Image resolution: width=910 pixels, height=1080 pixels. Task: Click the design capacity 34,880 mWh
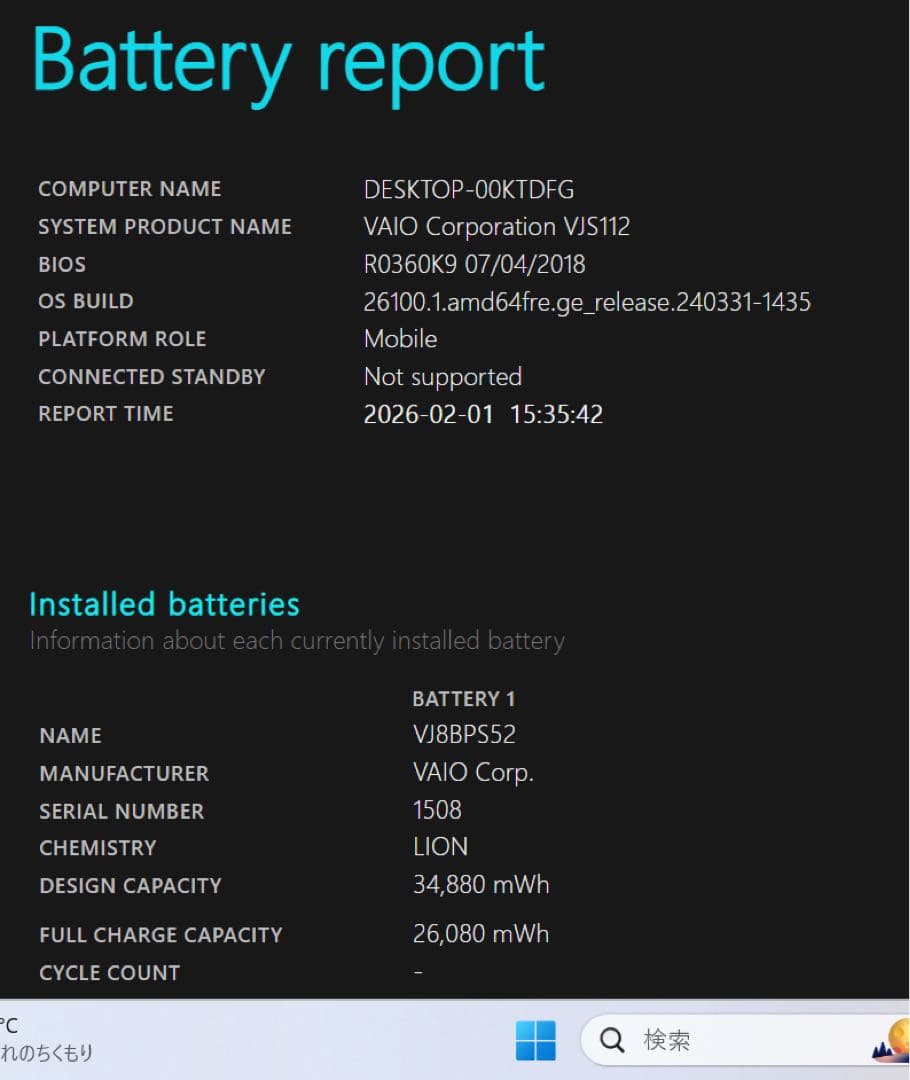pyautogui.click(x=480, y=885)
